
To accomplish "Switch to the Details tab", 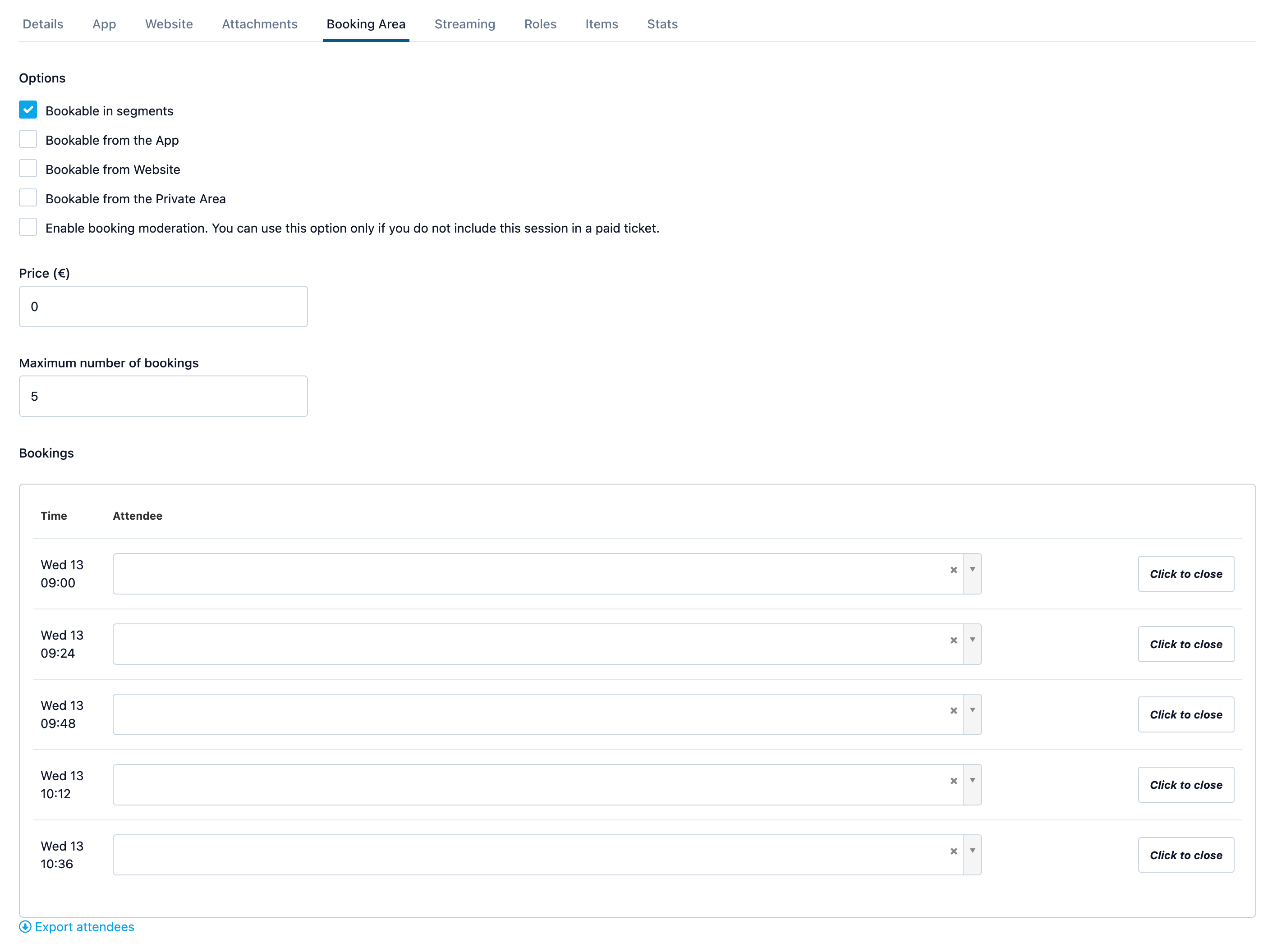I will click(x=43, y=24).
